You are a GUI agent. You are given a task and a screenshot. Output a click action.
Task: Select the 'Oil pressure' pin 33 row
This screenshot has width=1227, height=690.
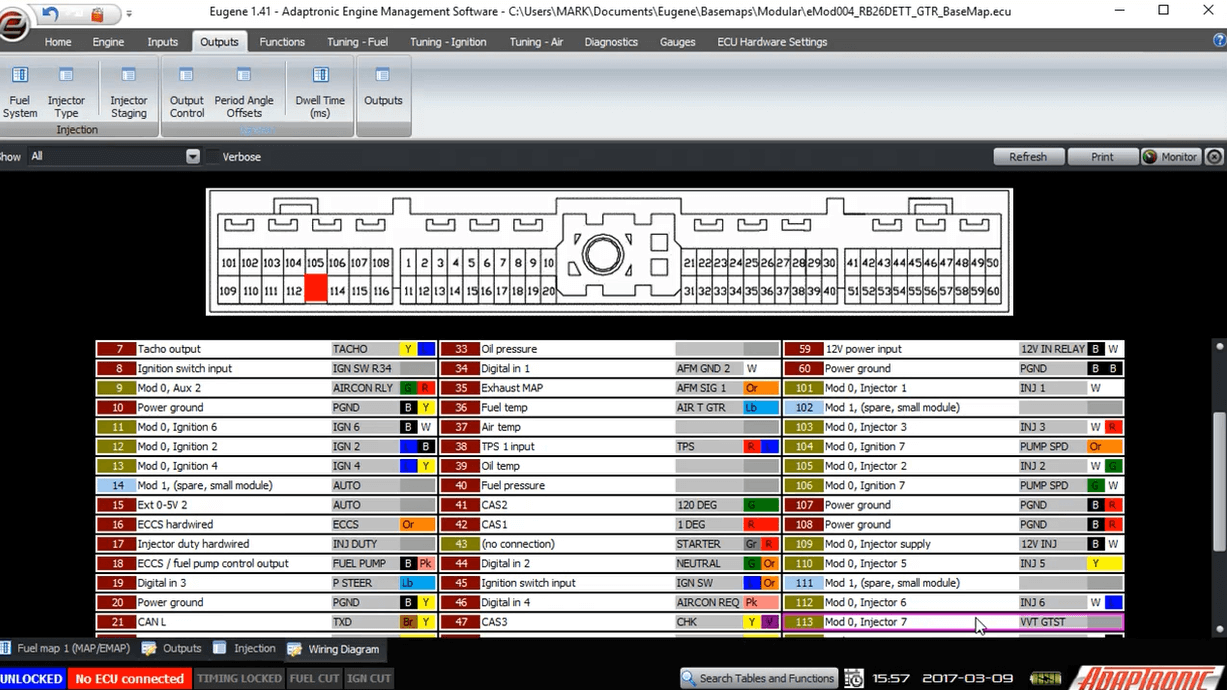[x=610, y=349]
